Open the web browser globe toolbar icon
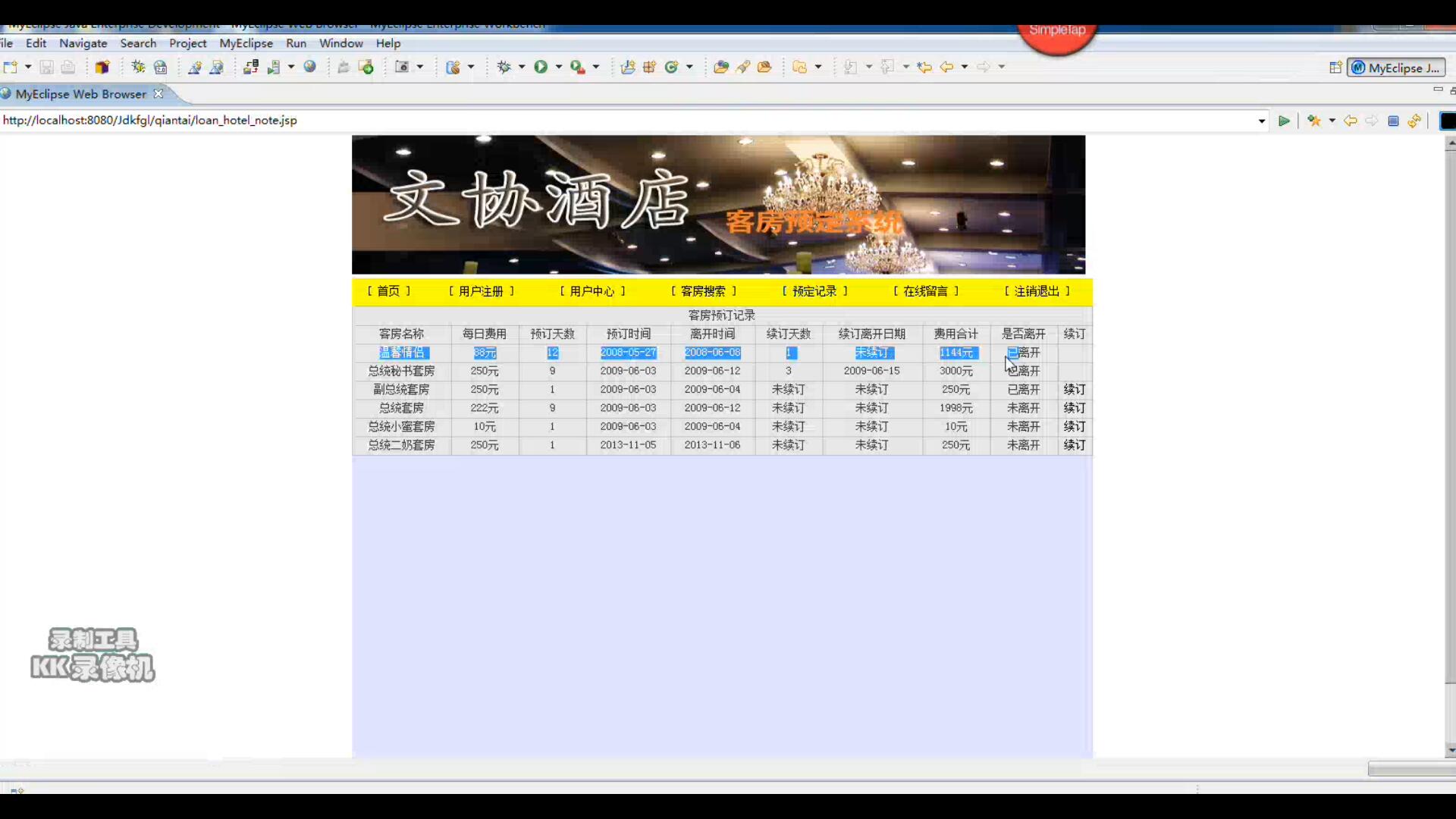 pos(310,67)
